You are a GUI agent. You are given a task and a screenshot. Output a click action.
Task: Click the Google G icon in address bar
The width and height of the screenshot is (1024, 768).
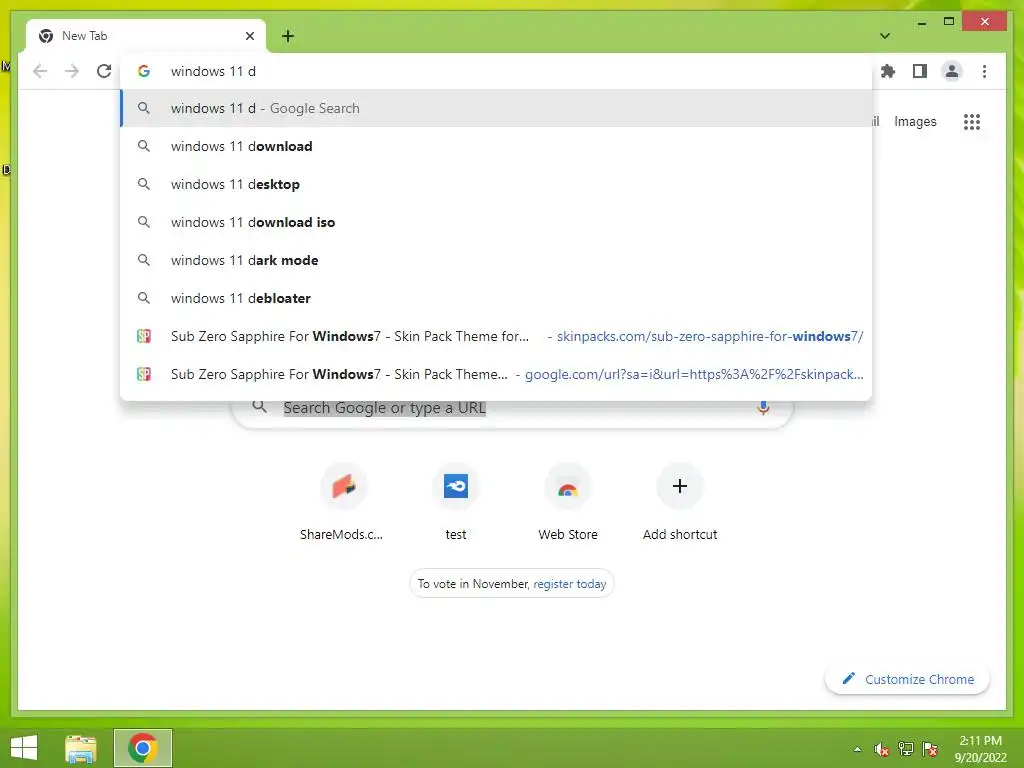click(x=144, y=71)
